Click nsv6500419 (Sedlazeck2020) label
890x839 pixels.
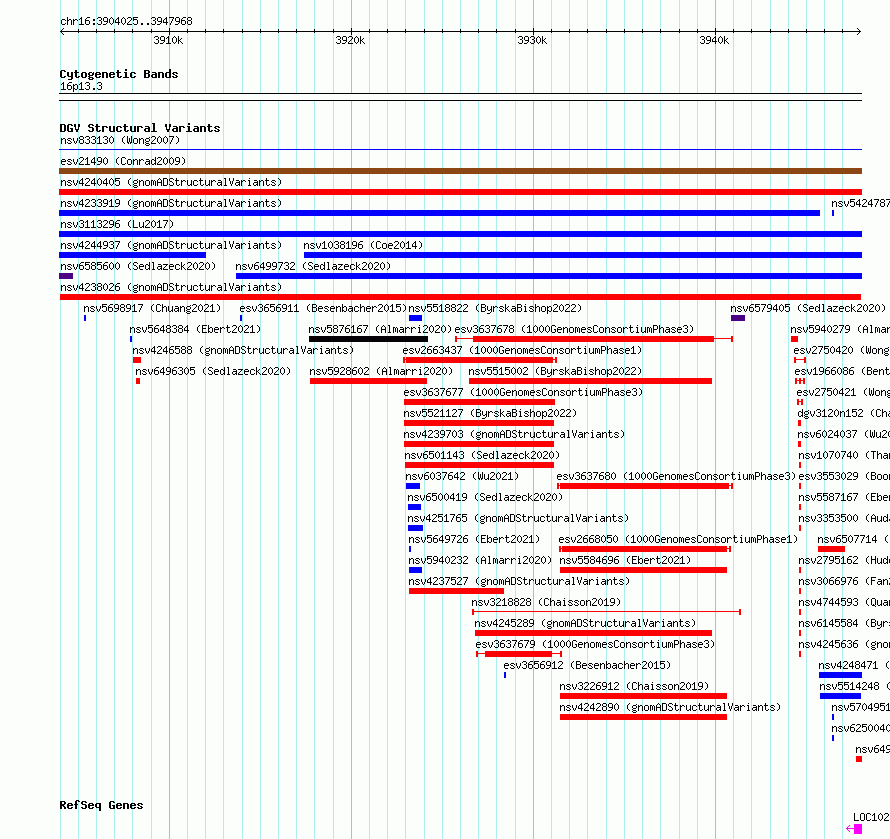point(485,497)
